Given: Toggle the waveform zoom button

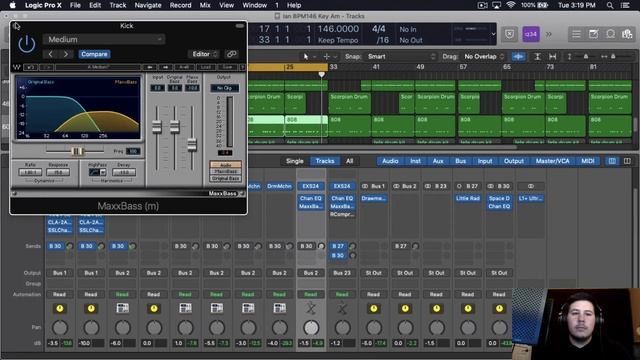Looking at the screenshot, I should click(x=518, y=57).
